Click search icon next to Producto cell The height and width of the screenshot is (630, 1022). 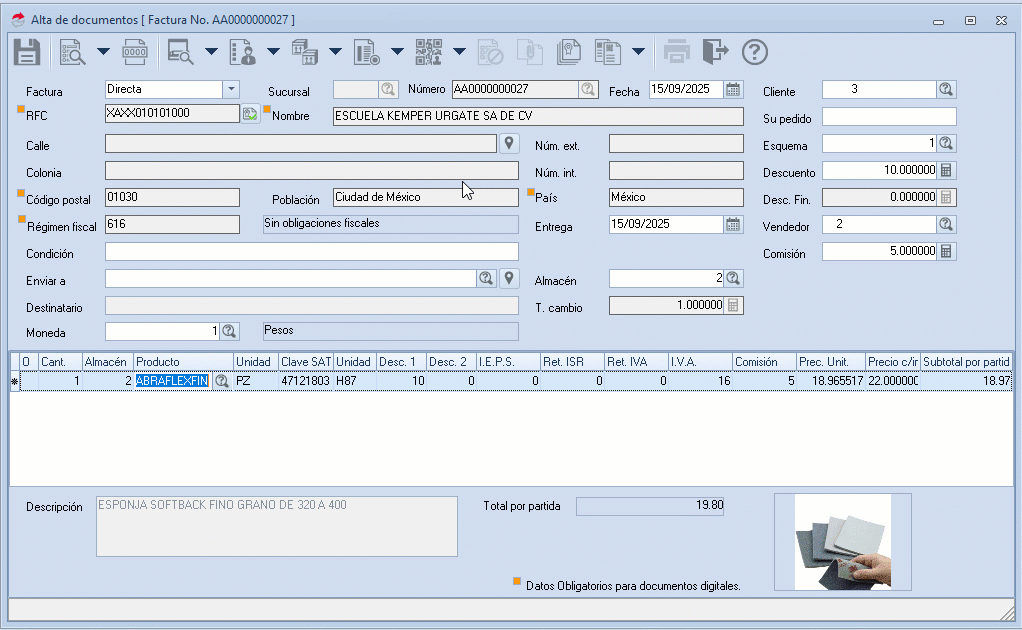coord(221,381)
